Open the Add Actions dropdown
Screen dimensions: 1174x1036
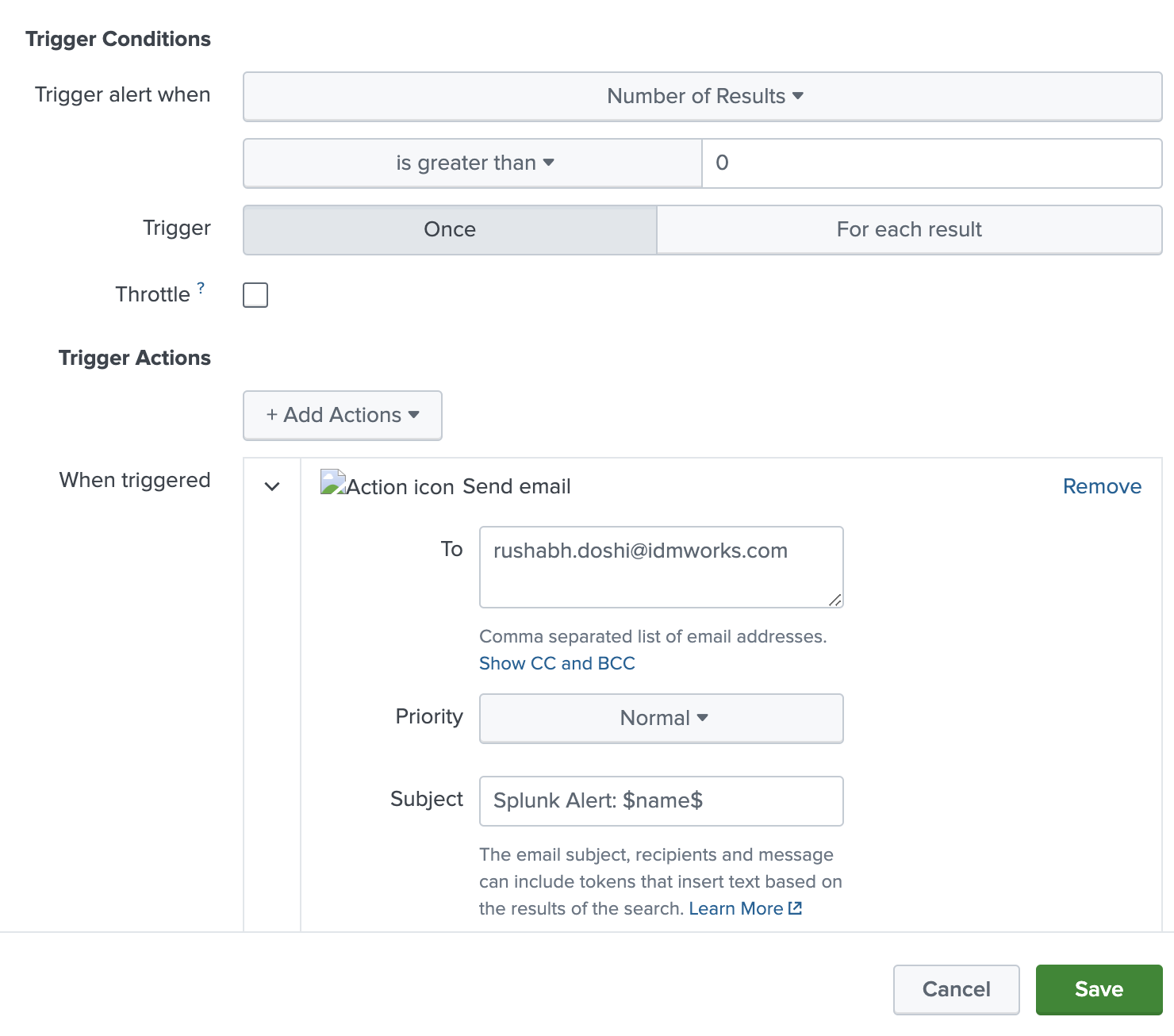click(x=343, y=415)
